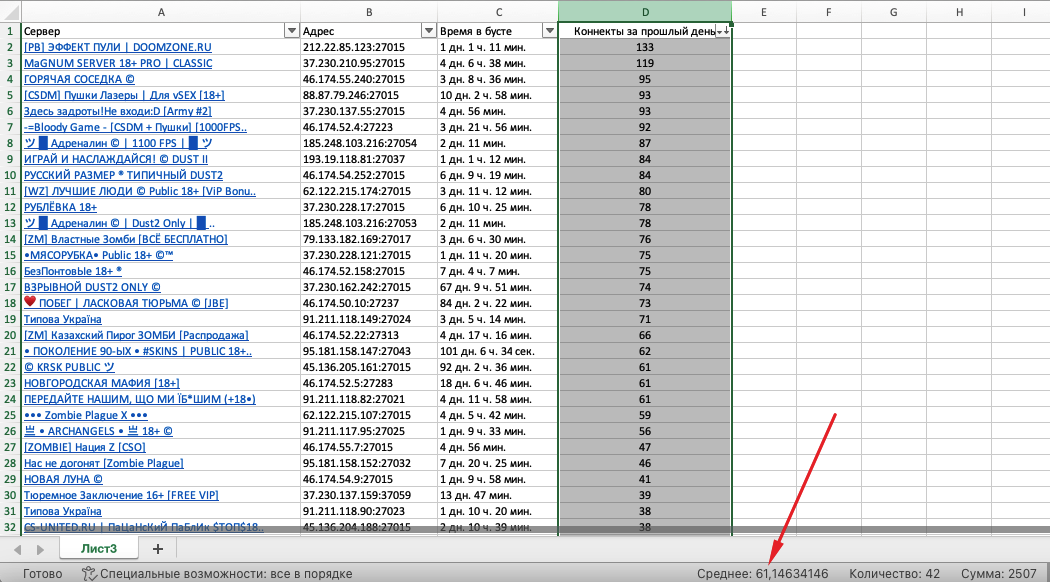Select the Сервер header cell

pos(161,31)
